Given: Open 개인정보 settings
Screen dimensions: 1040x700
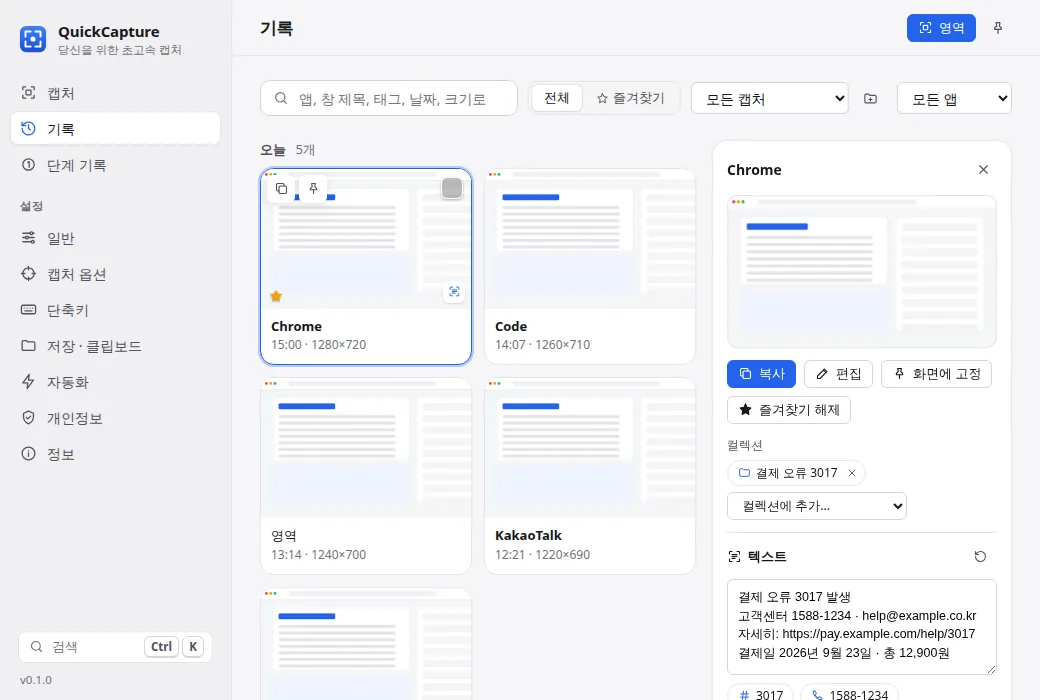Looking at the screenshot, I should [x=115, y=417].
